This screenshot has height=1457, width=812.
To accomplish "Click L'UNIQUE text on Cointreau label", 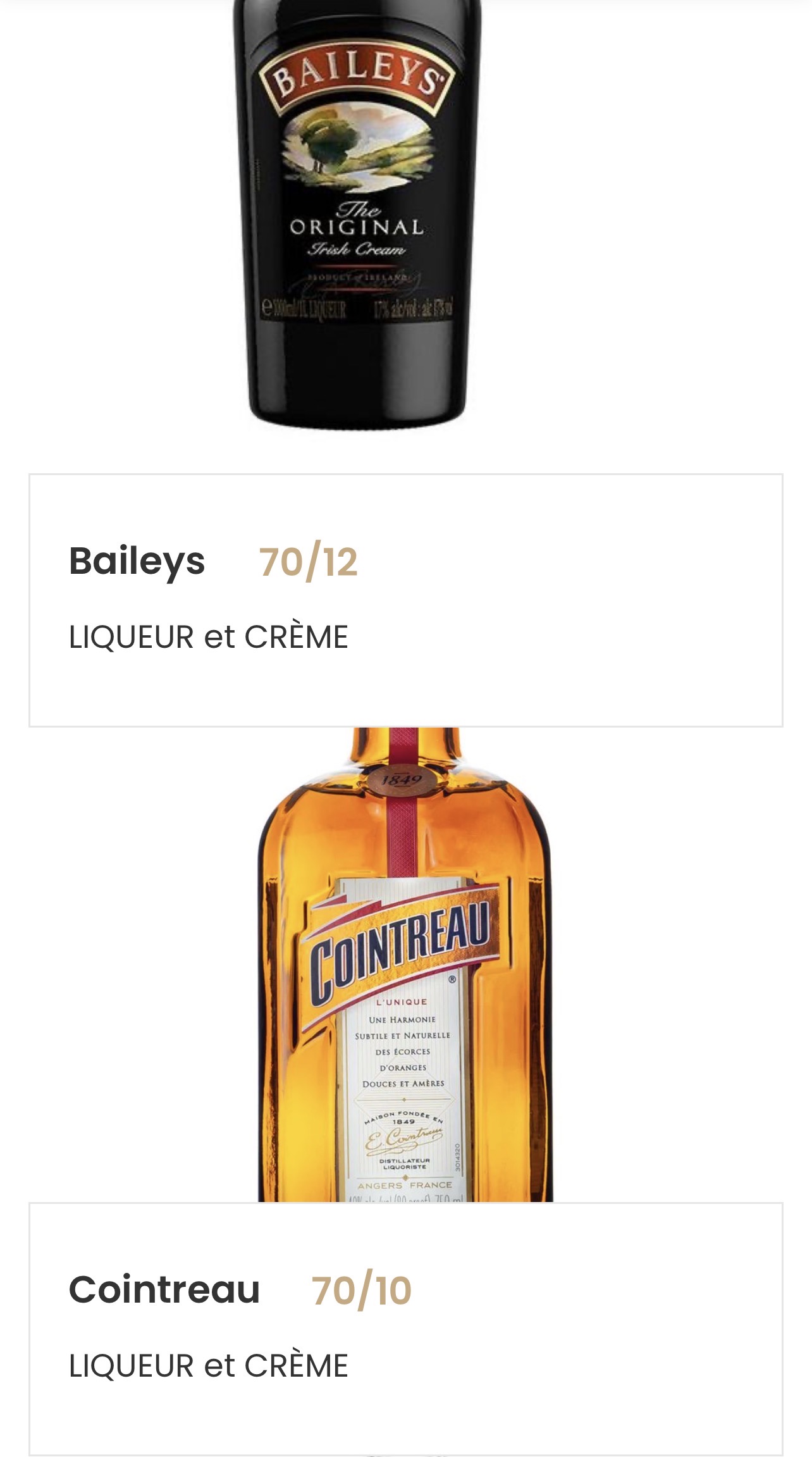I will 402,1002.
